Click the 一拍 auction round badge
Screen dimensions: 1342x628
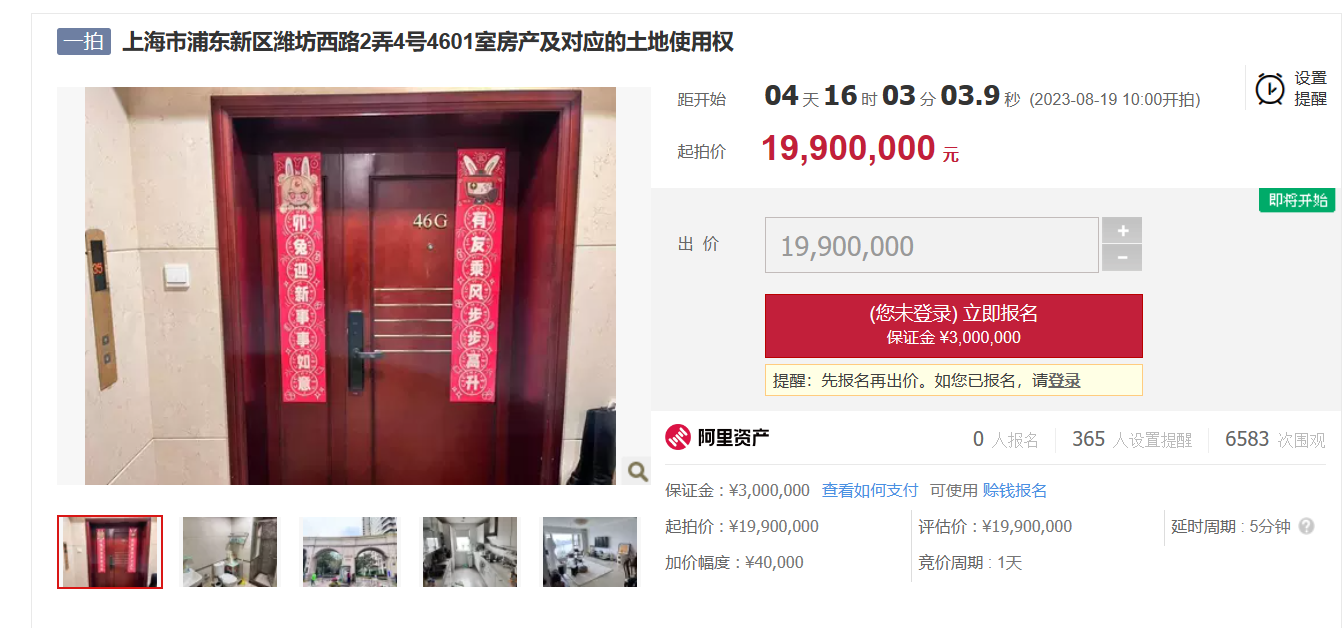pyautogui.click(x=84, y=42)
